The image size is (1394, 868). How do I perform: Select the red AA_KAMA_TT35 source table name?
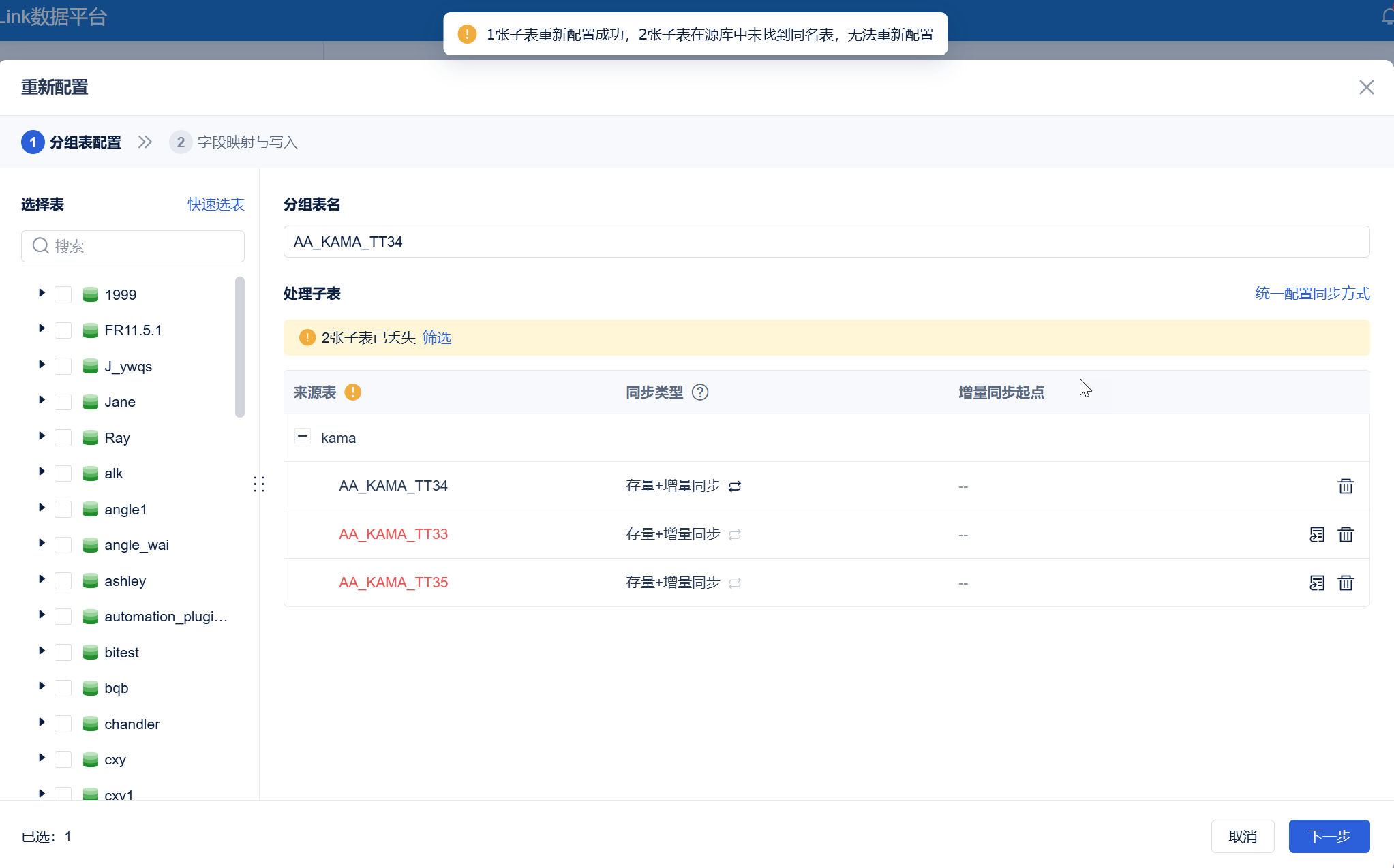393,583
